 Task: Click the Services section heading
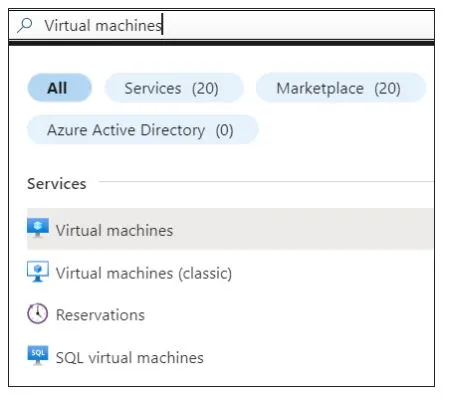coord(57,184)
